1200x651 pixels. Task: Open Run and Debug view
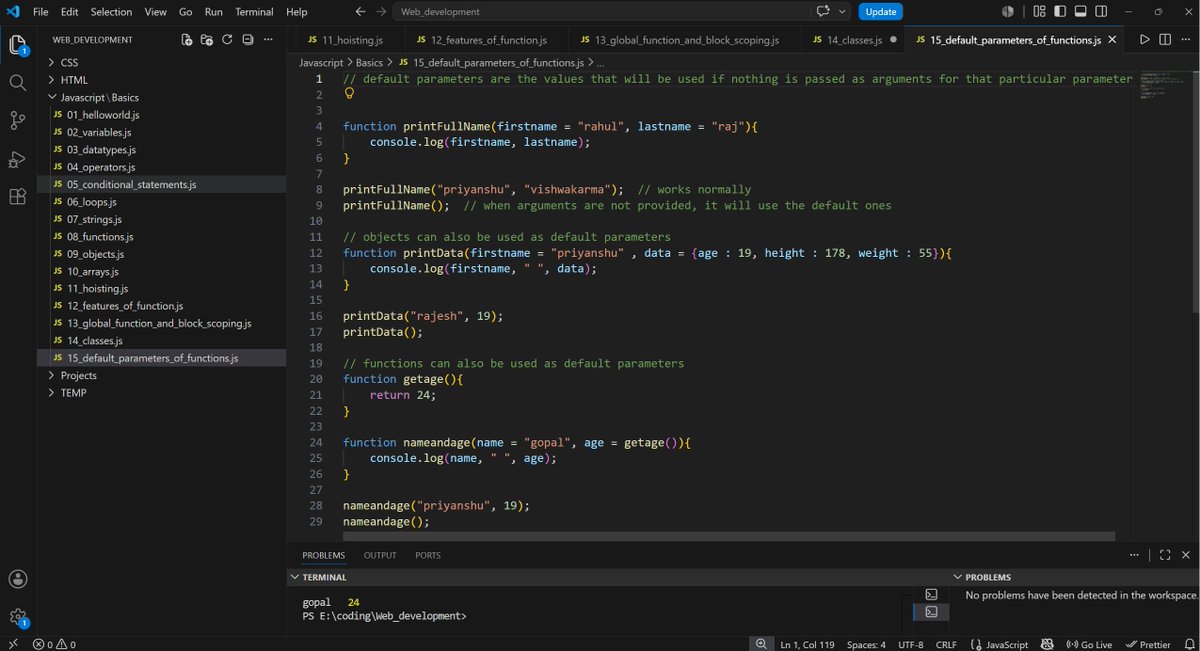18,159
